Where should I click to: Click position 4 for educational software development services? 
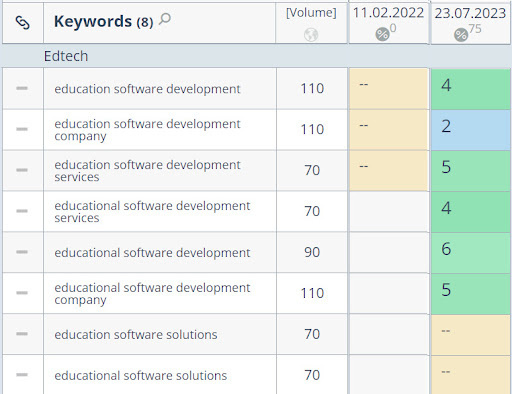[x=471, y=212]
